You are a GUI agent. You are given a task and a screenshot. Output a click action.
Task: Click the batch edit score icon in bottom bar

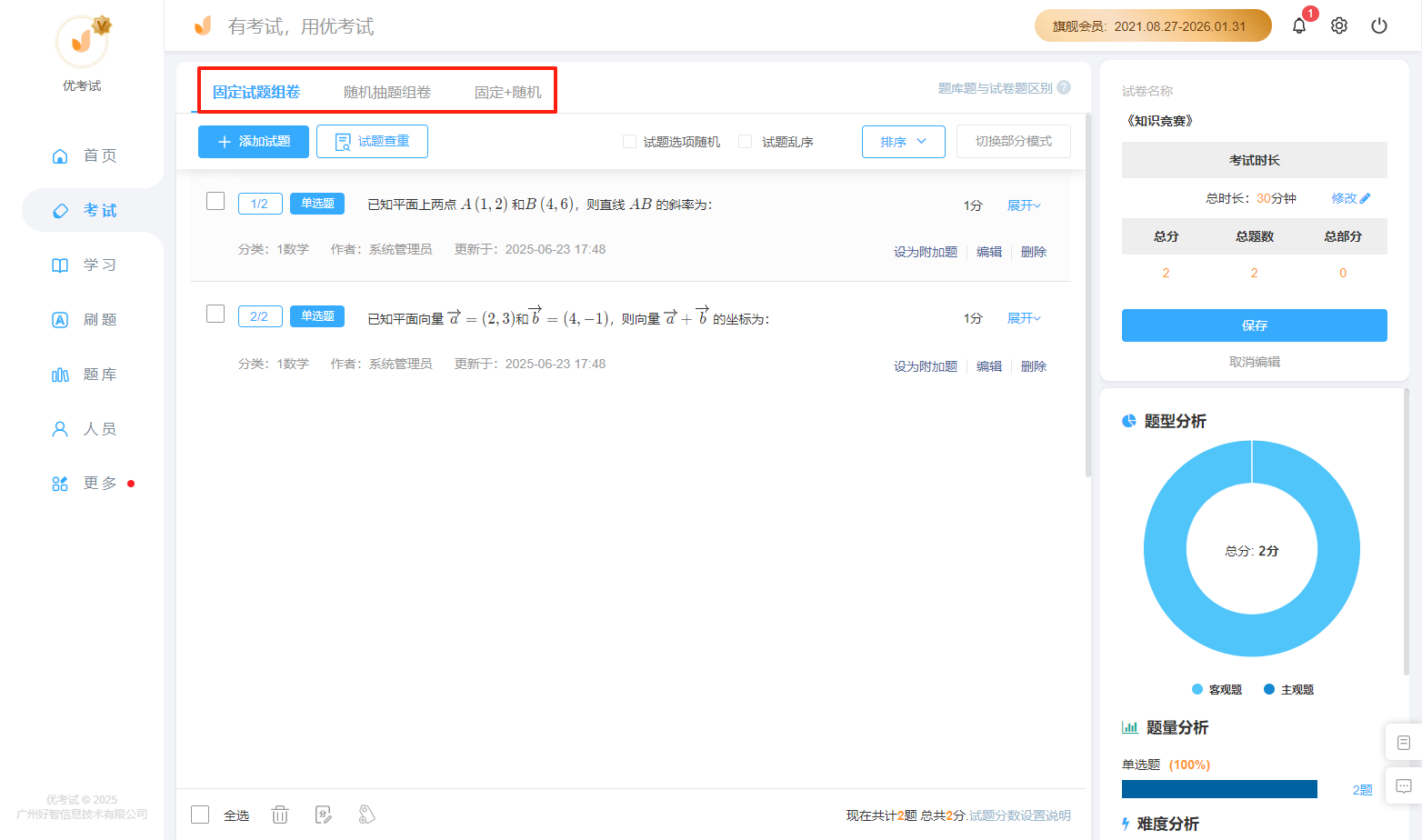pyautogui.click(x=323, y=815)
